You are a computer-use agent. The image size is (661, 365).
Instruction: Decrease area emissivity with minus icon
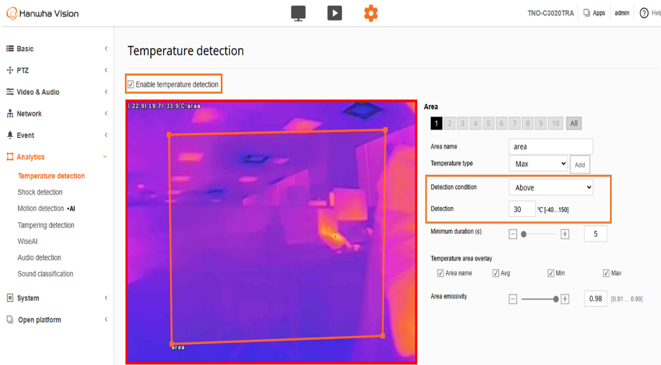[x=513, y=299]
